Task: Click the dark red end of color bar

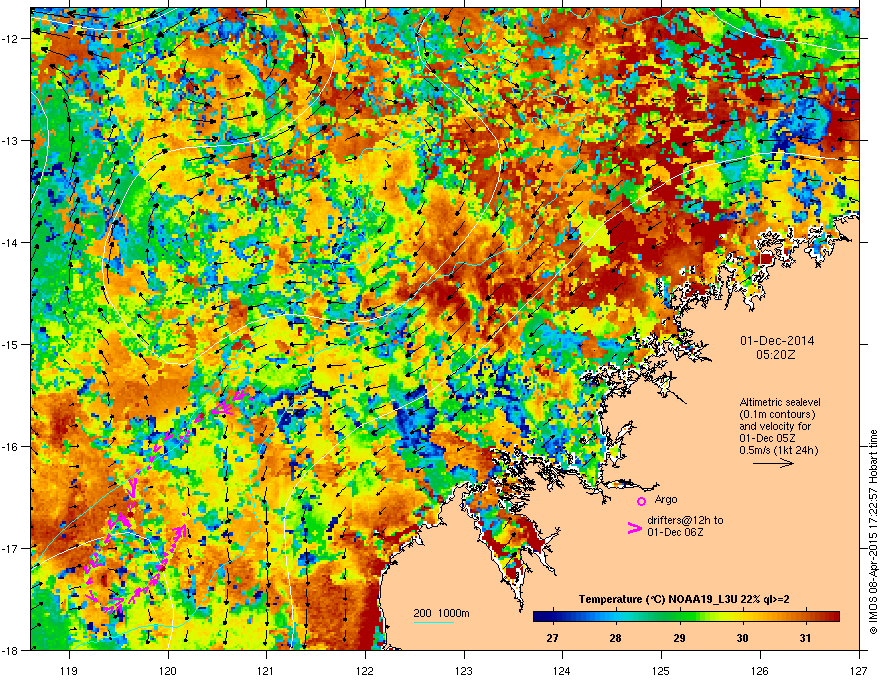Action: (834, 617)
